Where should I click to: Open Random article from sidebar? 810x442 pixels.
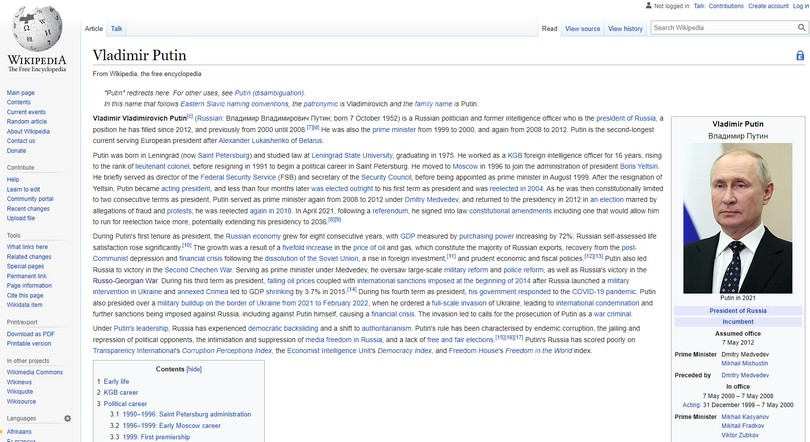click(x=28, y=121)
